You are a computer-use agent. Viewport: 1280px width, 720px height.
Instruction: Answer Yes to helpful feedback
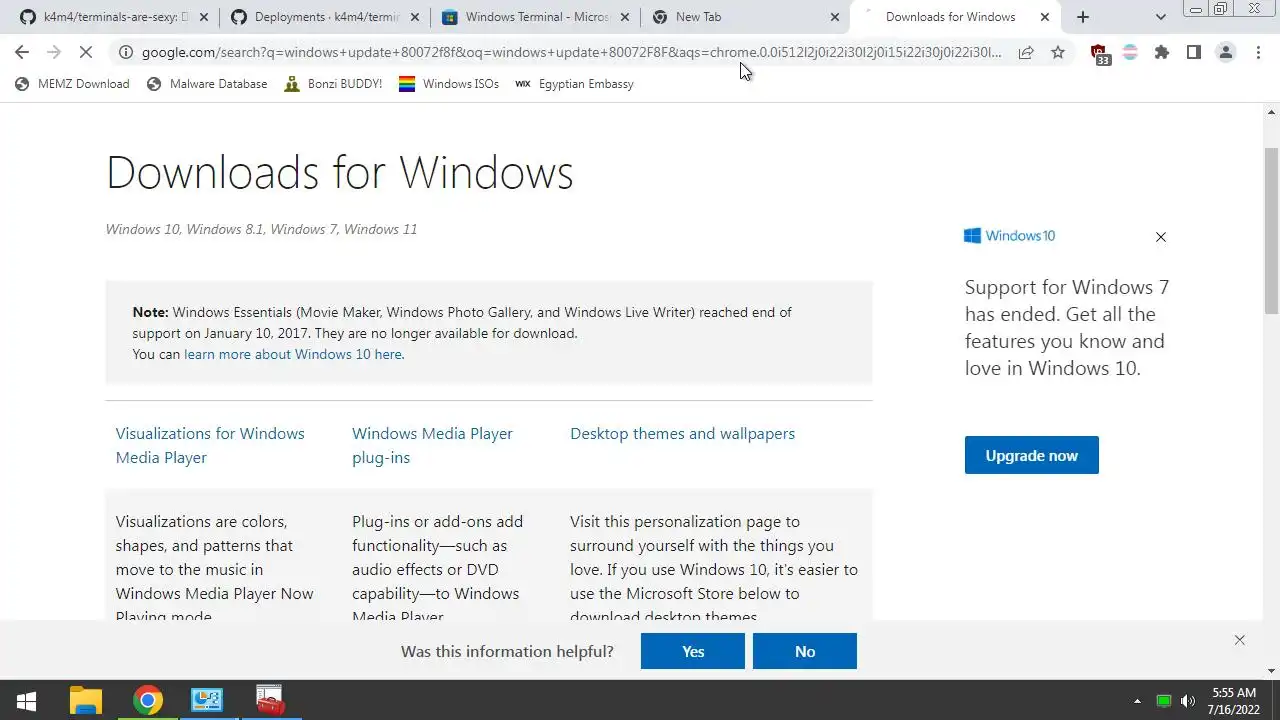click(x=693, y=651)
